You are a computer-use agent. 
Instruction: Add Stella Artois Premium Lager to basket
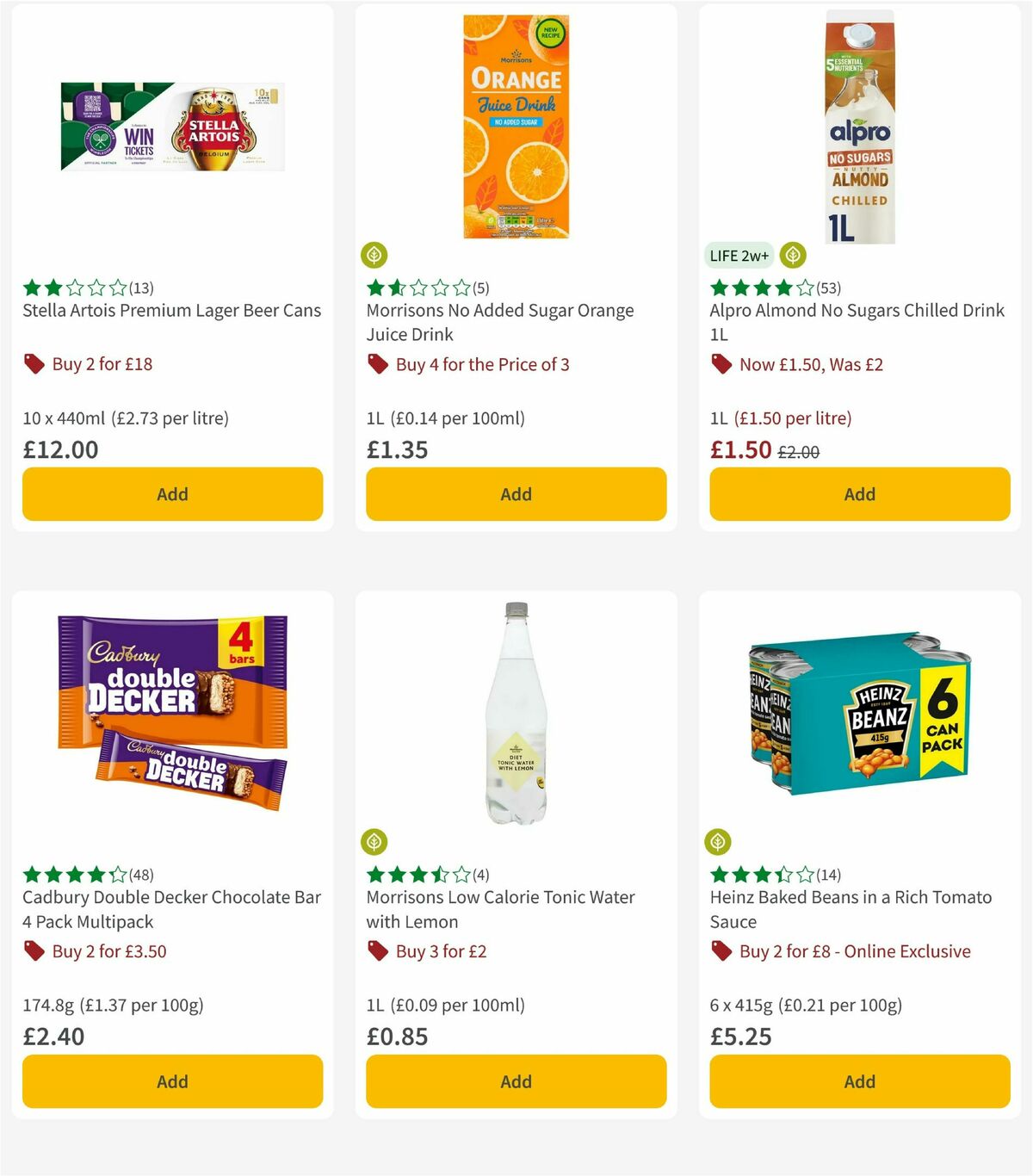click(x=172, y=494)
